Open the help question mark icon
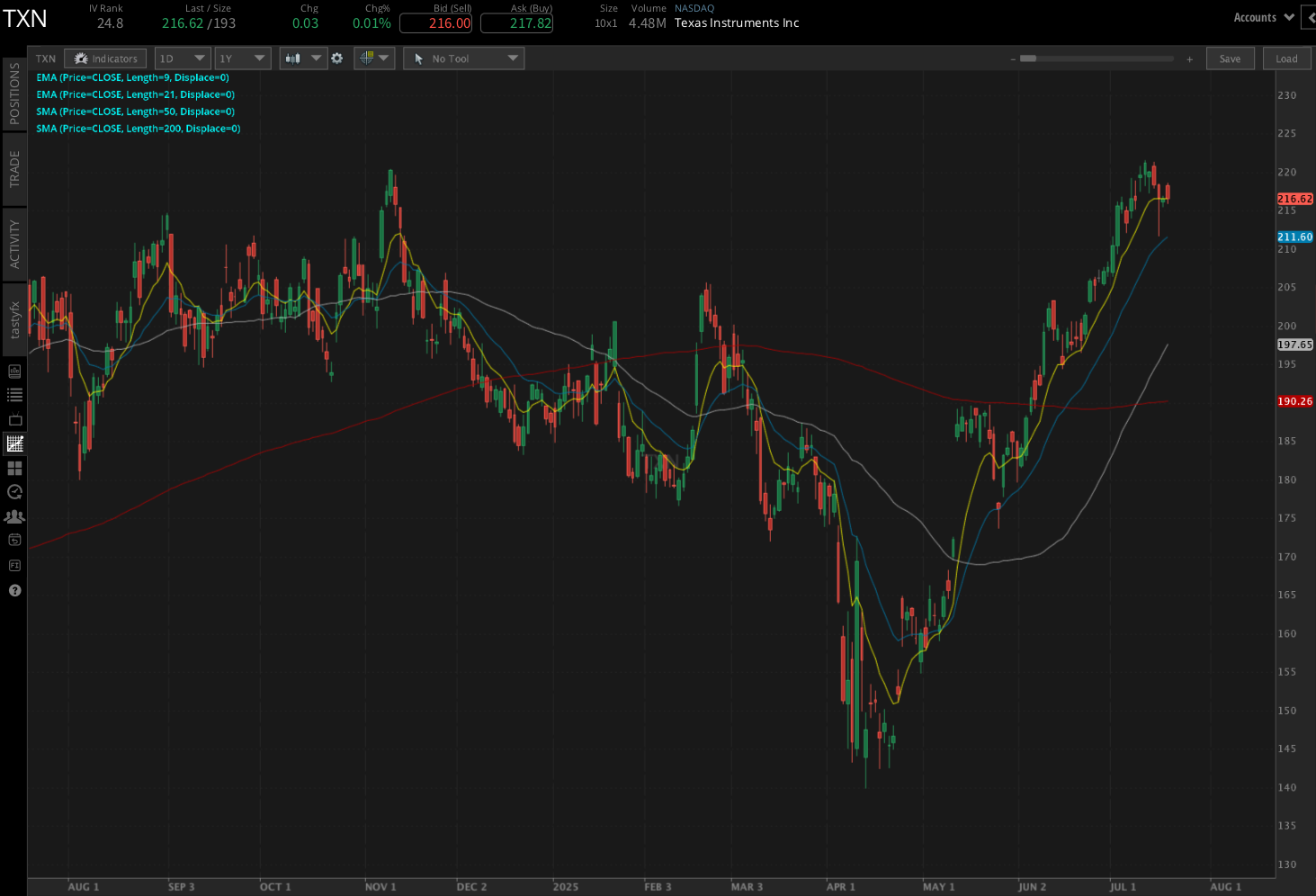 coord(14,590)
